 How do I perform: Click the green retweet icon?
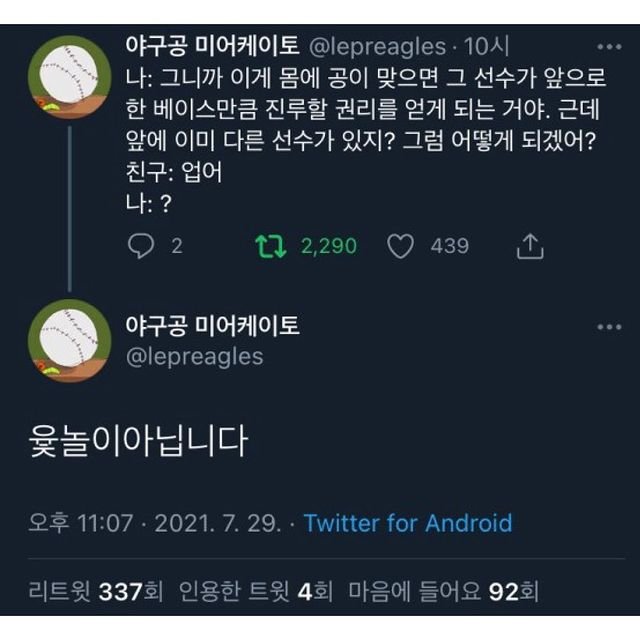[270, 245]
